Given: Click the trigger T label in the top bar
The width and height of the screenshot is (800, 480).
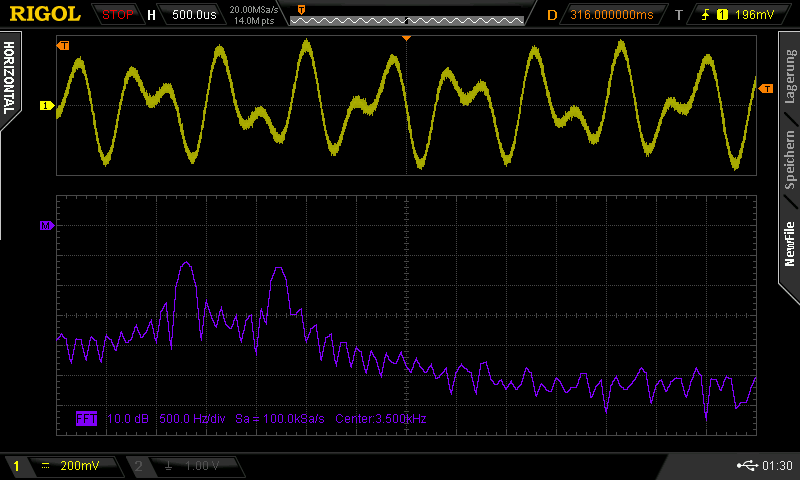Looking at the screenshot, I should [679, 15].
